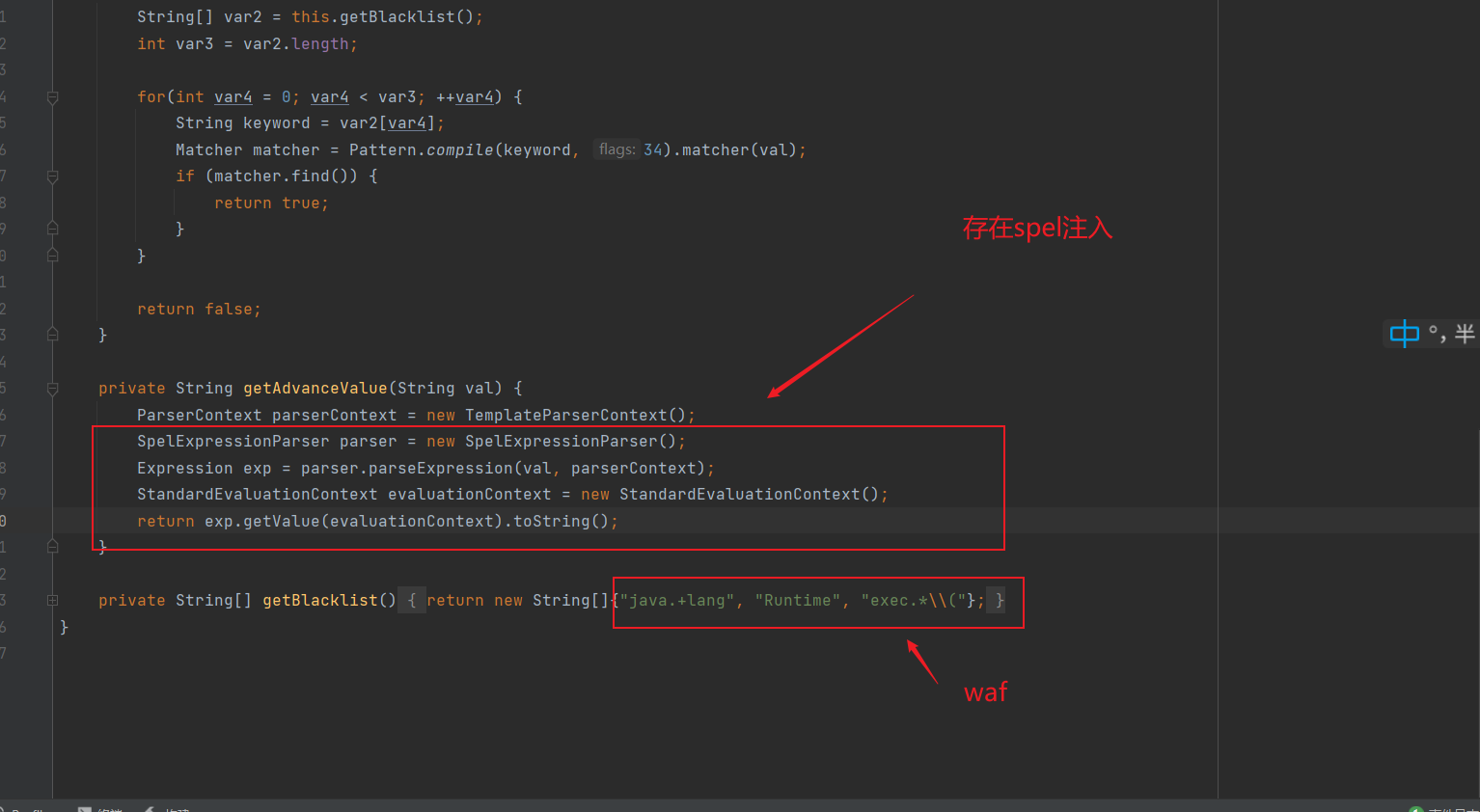Click fold end marker closing the for loop
The width and height of the screenshot is (1480, 812).
53,256
